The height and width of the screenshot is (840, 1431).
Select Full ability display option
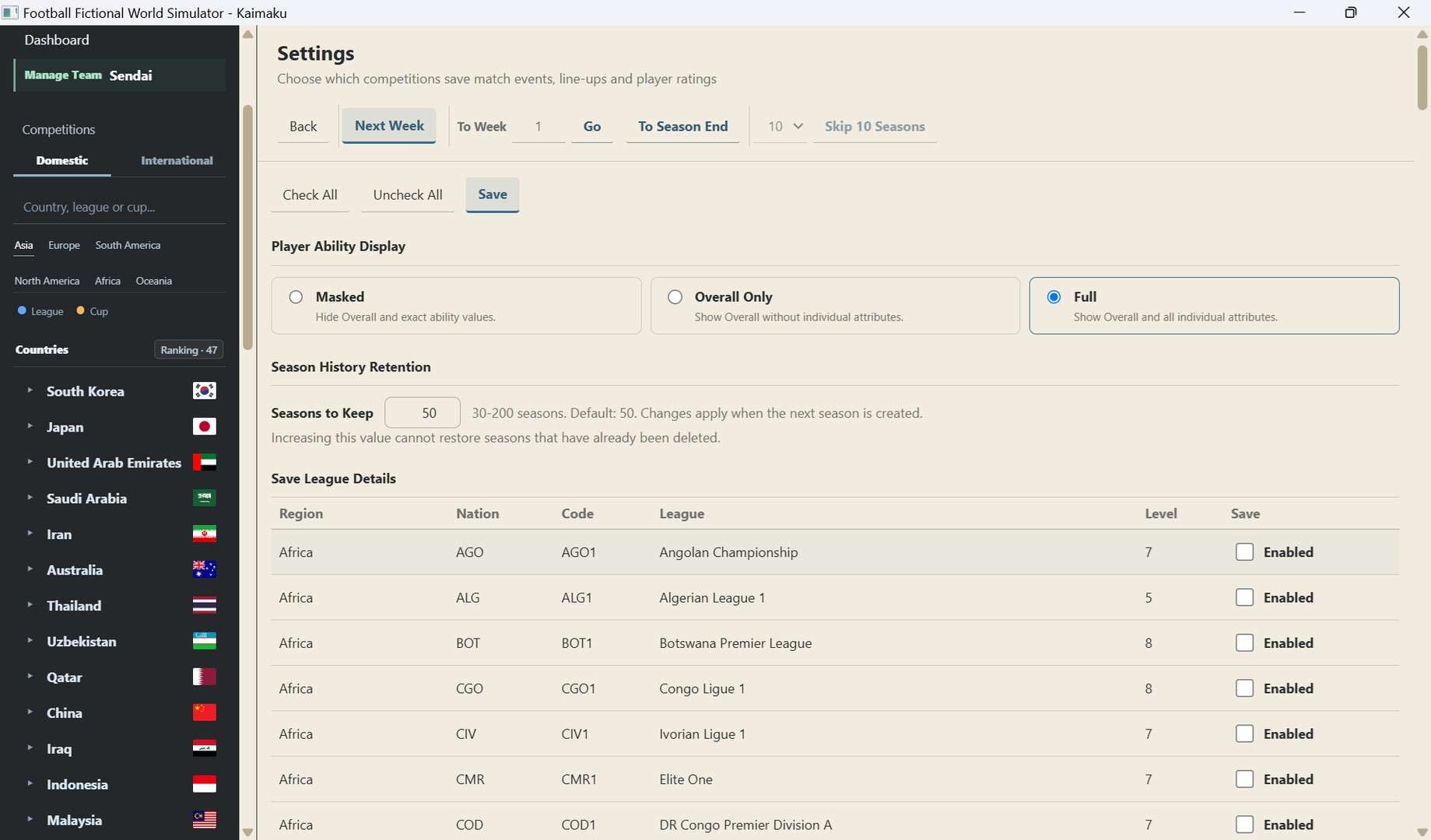coord(1054,297)
